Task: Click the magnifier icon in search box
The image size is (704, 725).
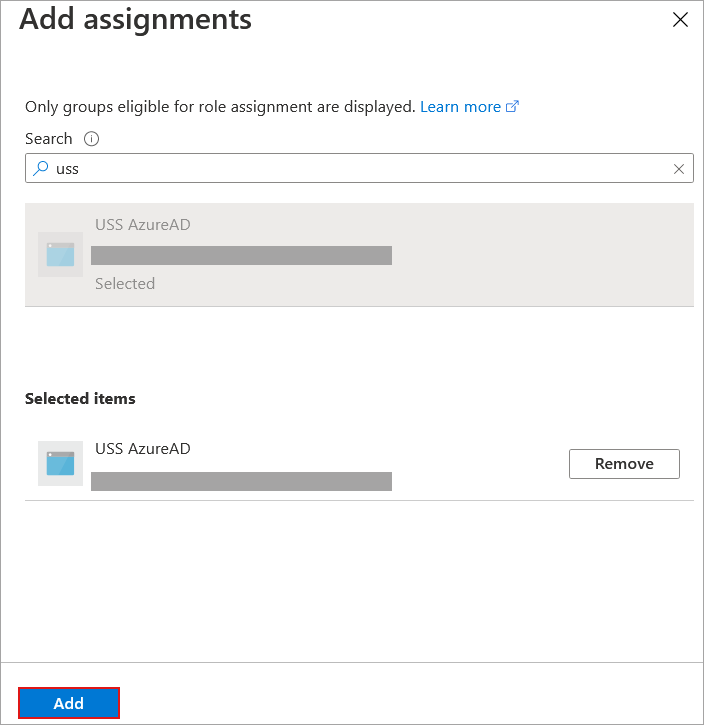Action: (40, 169)
